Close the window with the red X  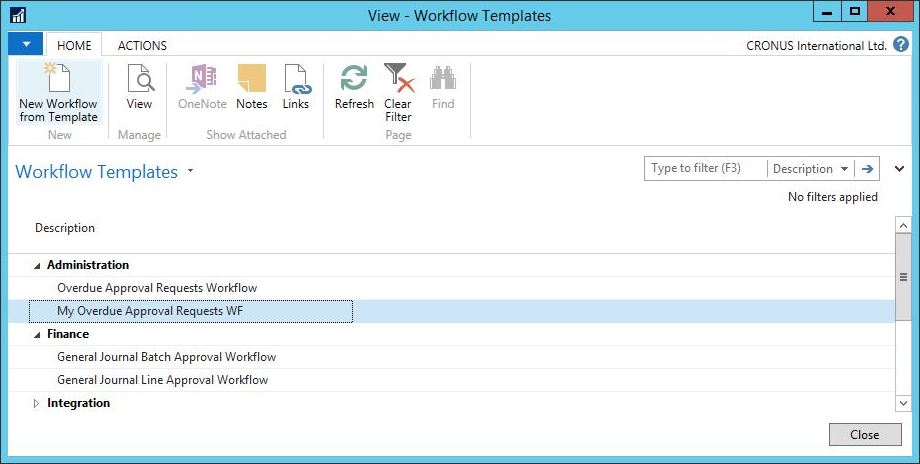click(x=890, y=12)
